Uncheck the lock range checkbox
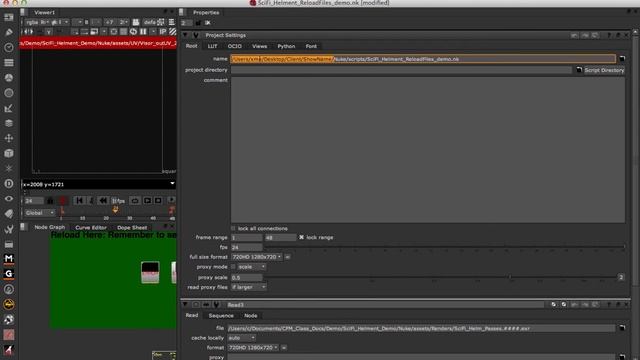 (302, 237)
